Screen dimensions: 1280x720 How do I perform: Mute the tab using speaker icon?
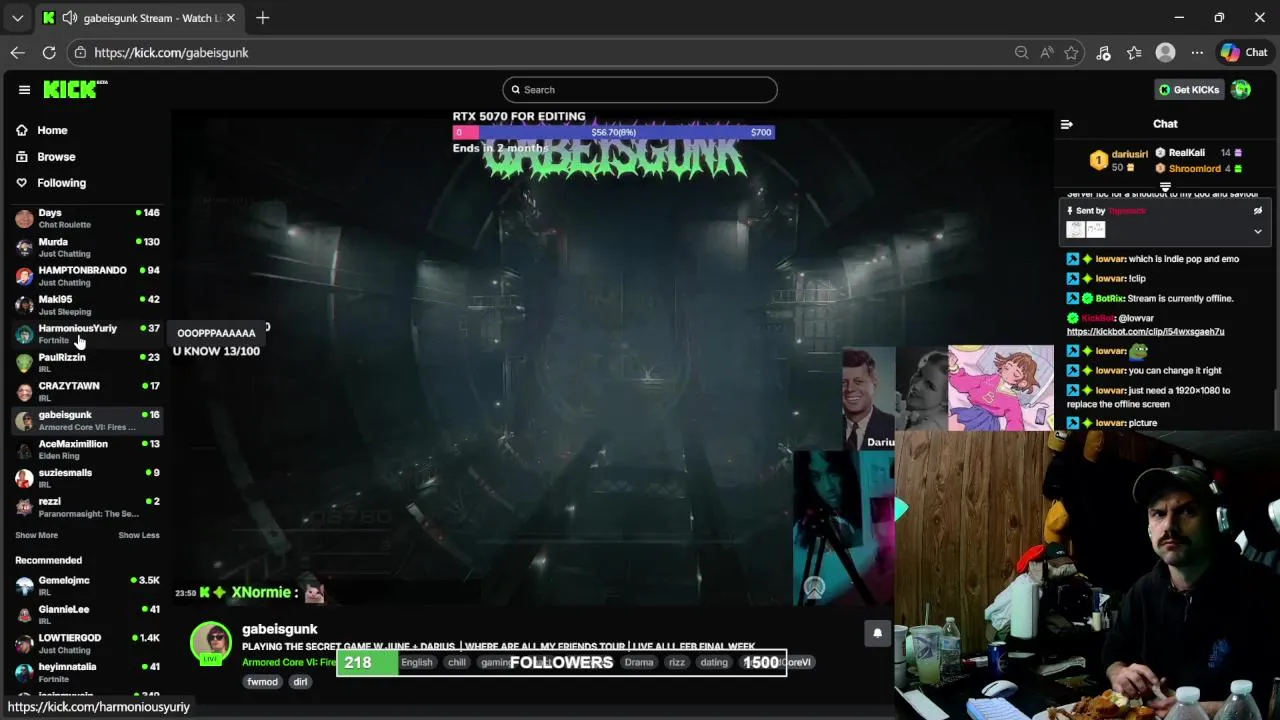coord(69,18)
